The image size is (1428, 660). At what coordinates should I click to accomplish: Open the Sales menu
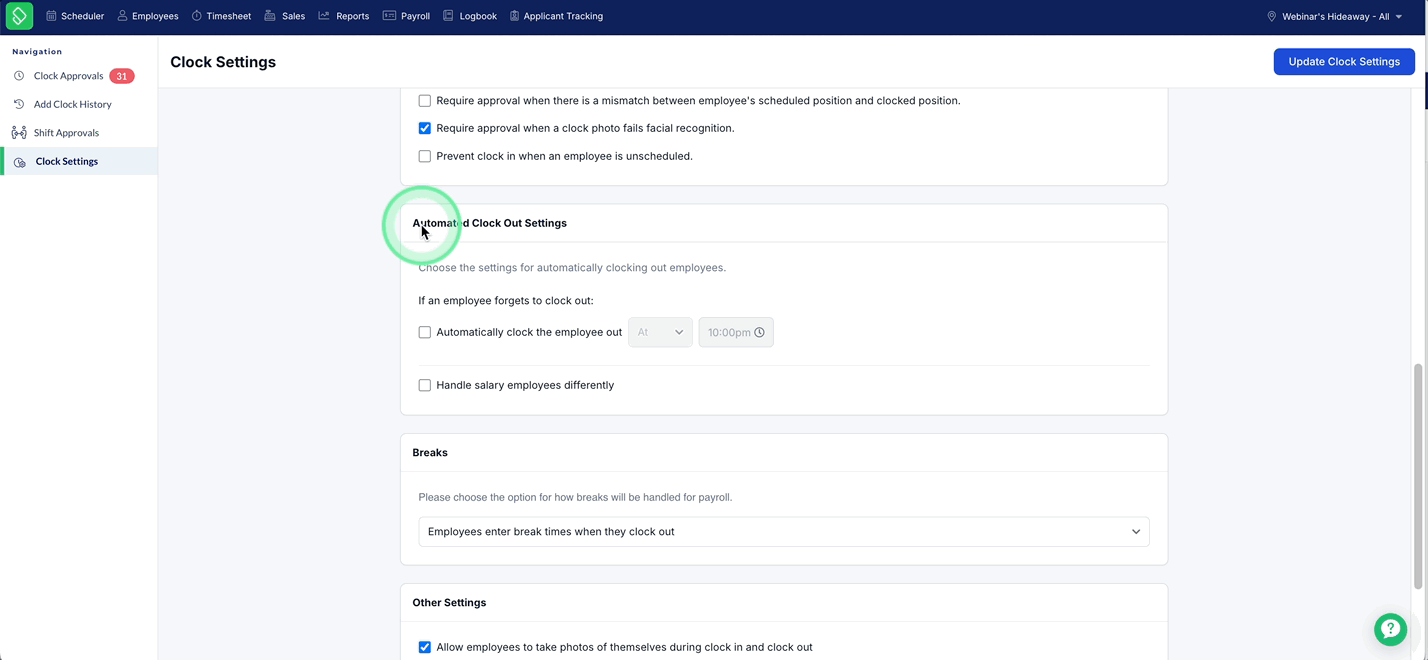(x=285, y=16)
